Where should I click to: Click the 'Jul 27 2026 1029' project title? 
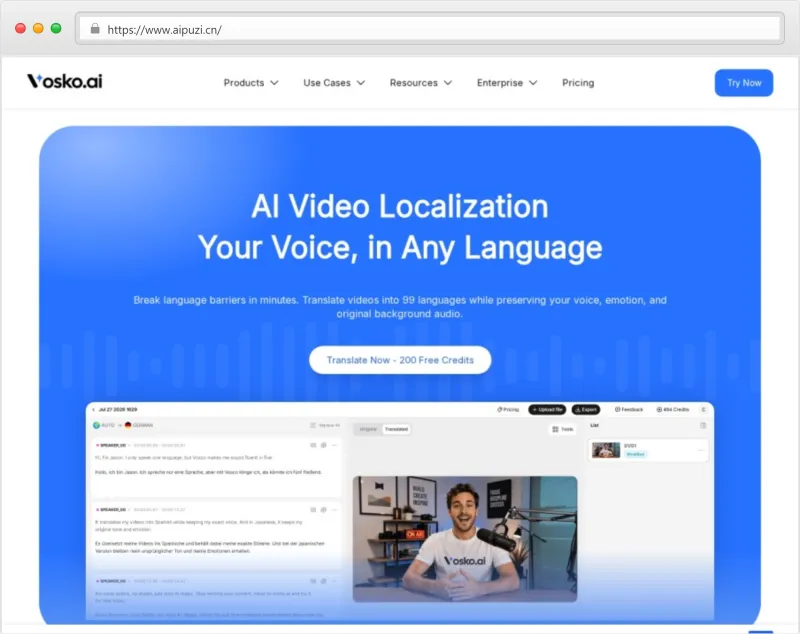coord(118,410)
